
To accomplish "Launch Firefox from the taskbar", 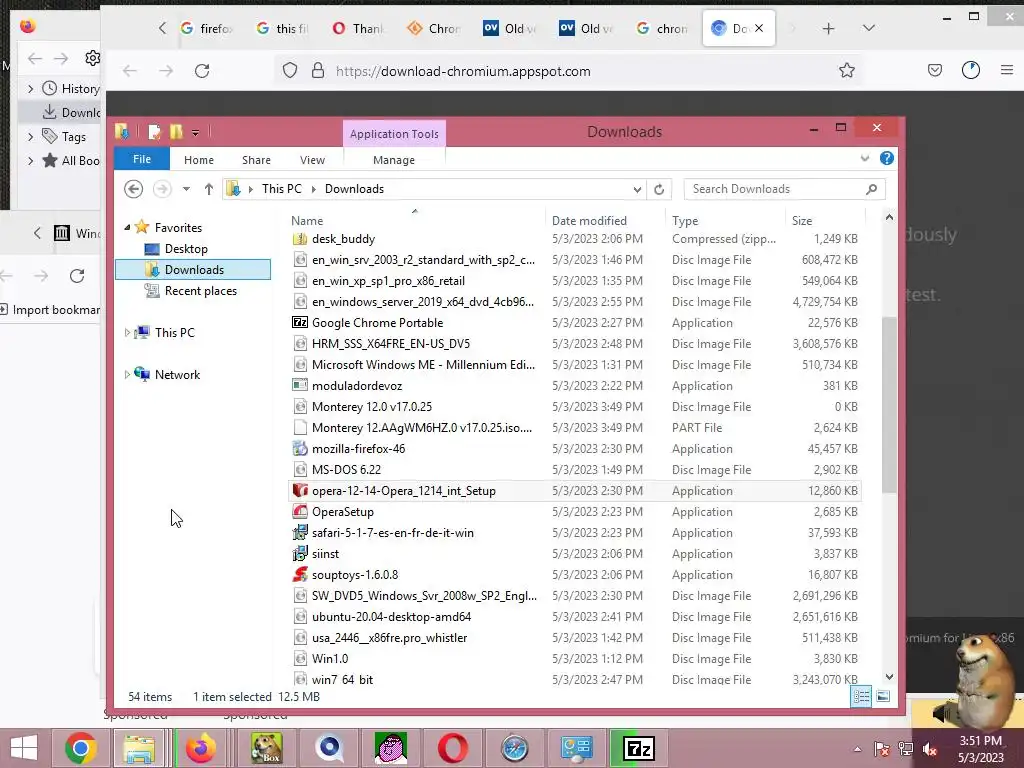I will (x=201, y=748).
